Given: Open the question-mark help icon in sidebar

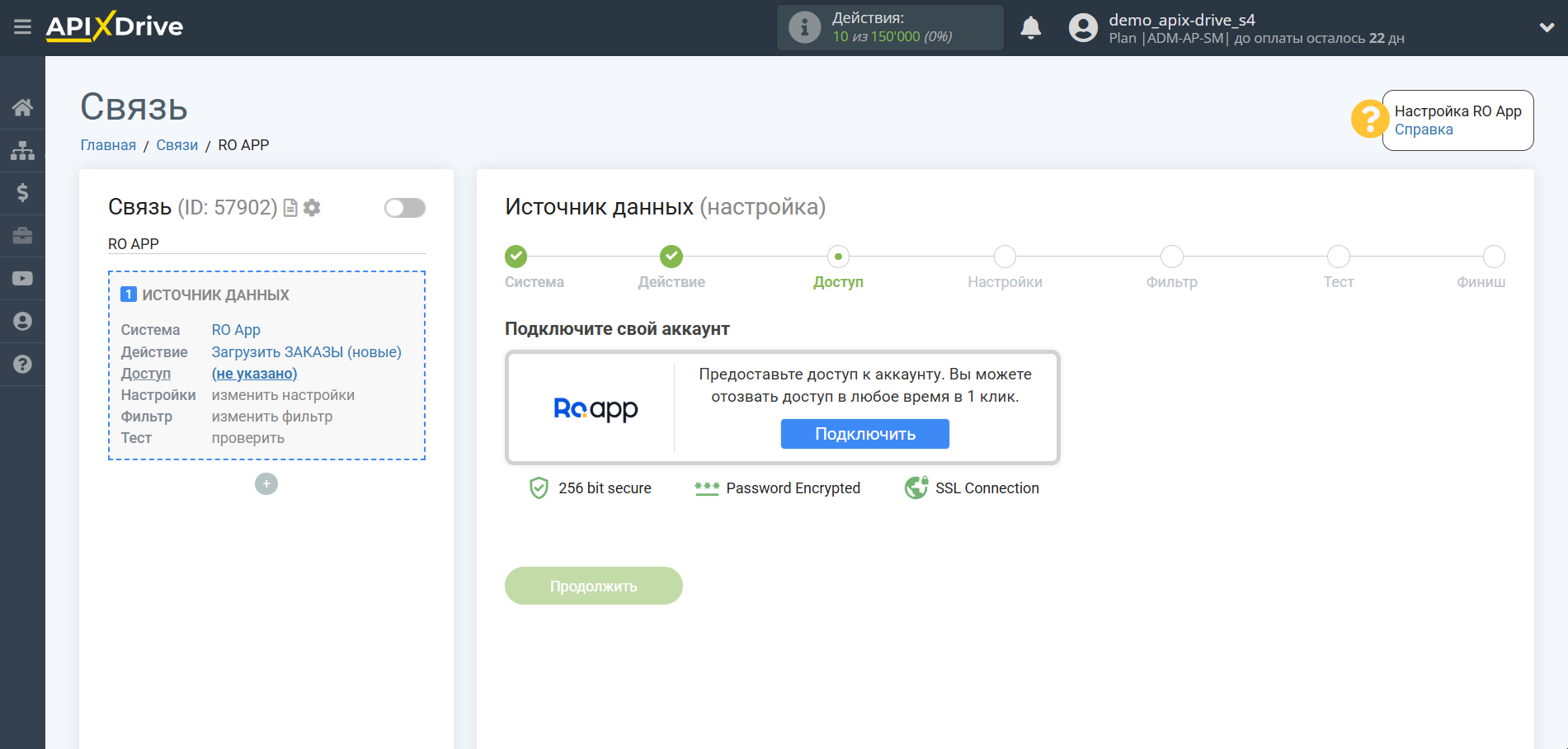Looking at the screenshot, I should coord(22,364).
